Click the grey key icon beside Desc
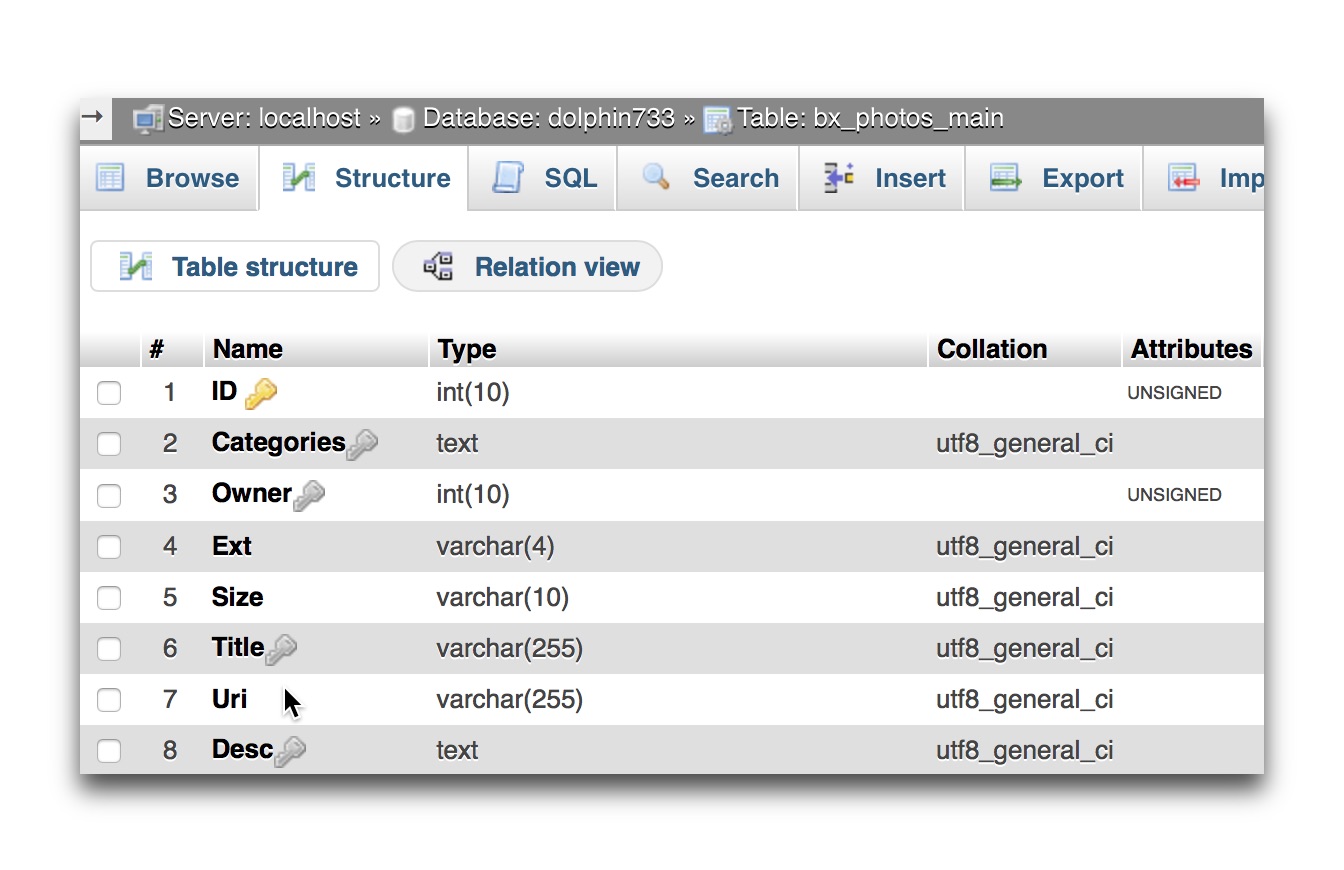1344x870 pixels. [x=290, y=752]
